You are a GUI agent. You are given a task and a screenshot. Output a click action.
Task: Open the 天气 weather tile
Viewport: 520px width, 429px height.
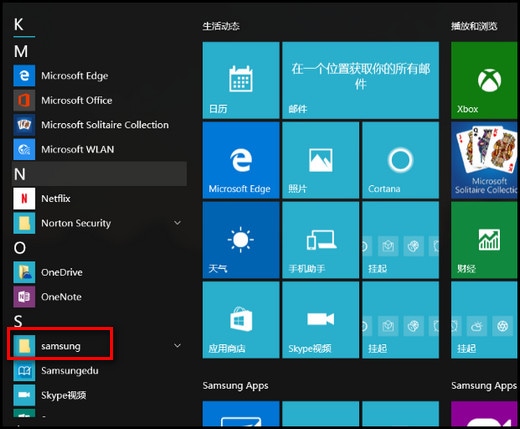(241, 240)
